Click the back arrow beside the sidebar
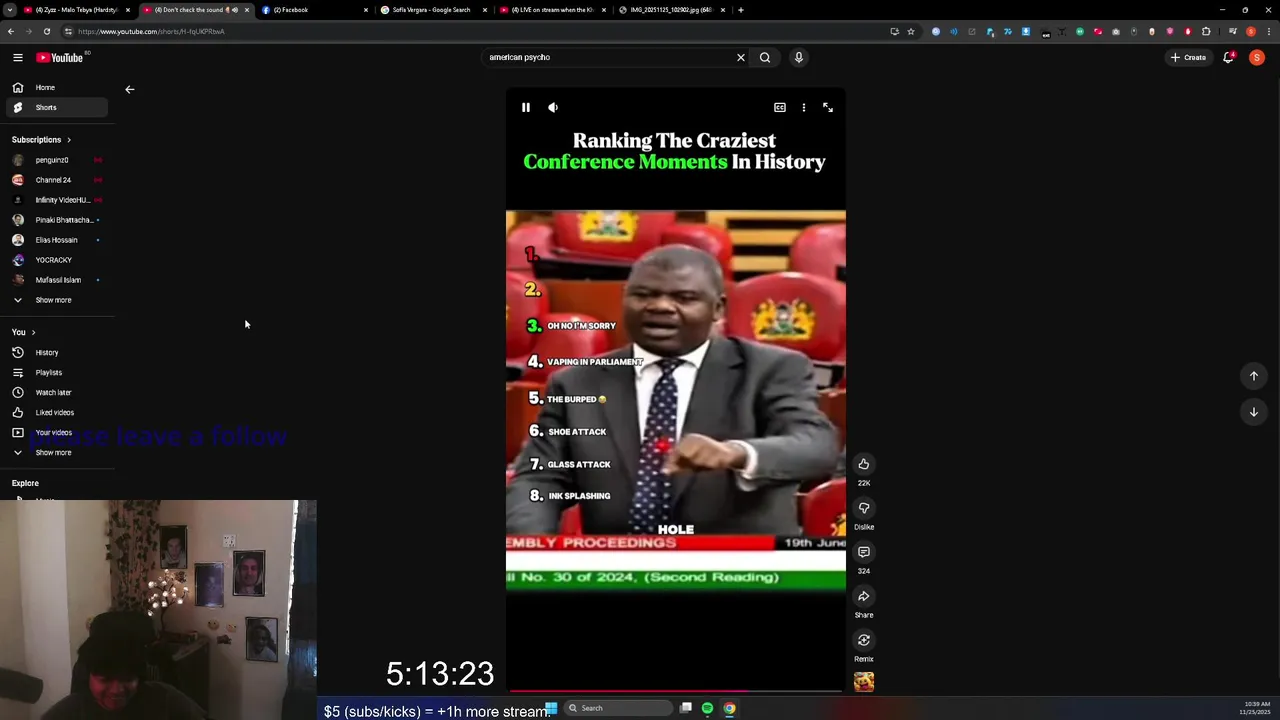 coord(129,89)
